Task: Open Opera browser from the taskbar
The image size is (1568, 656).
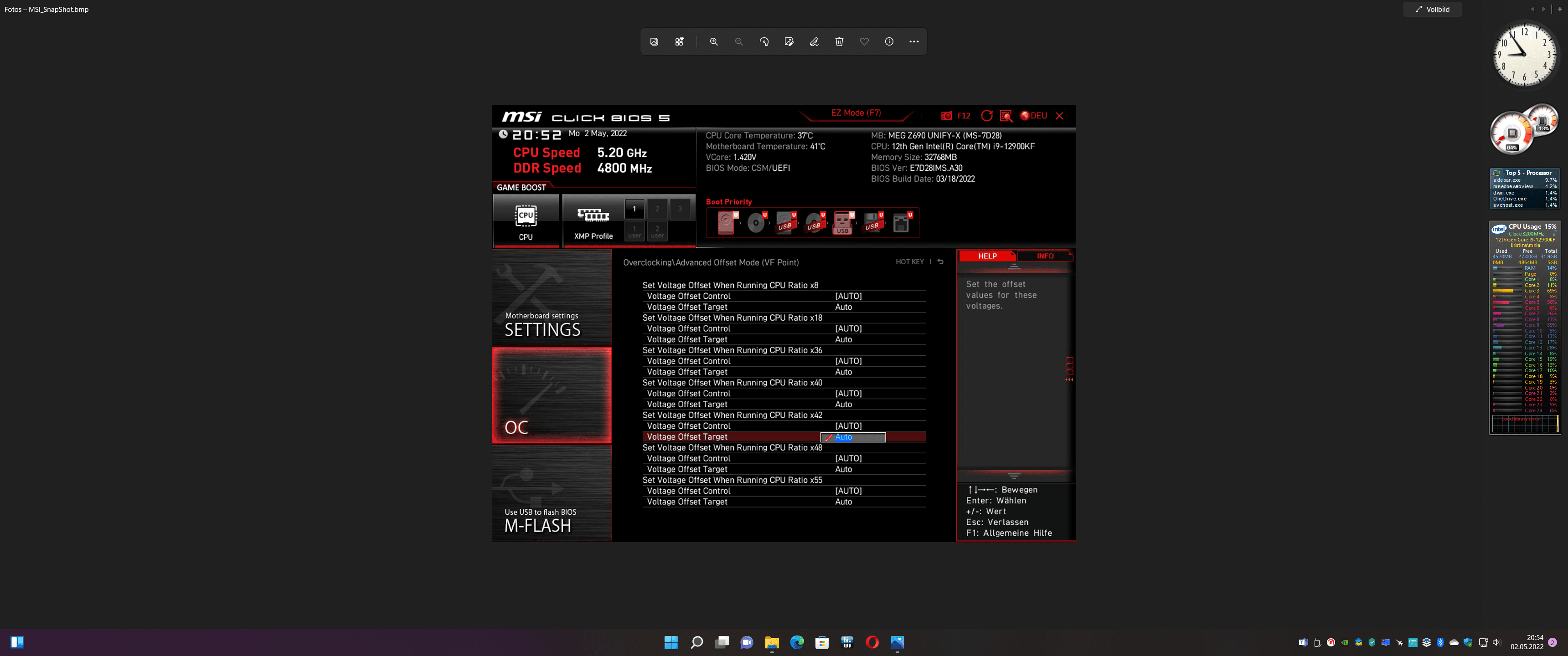Action: click(x=872, y=642)
